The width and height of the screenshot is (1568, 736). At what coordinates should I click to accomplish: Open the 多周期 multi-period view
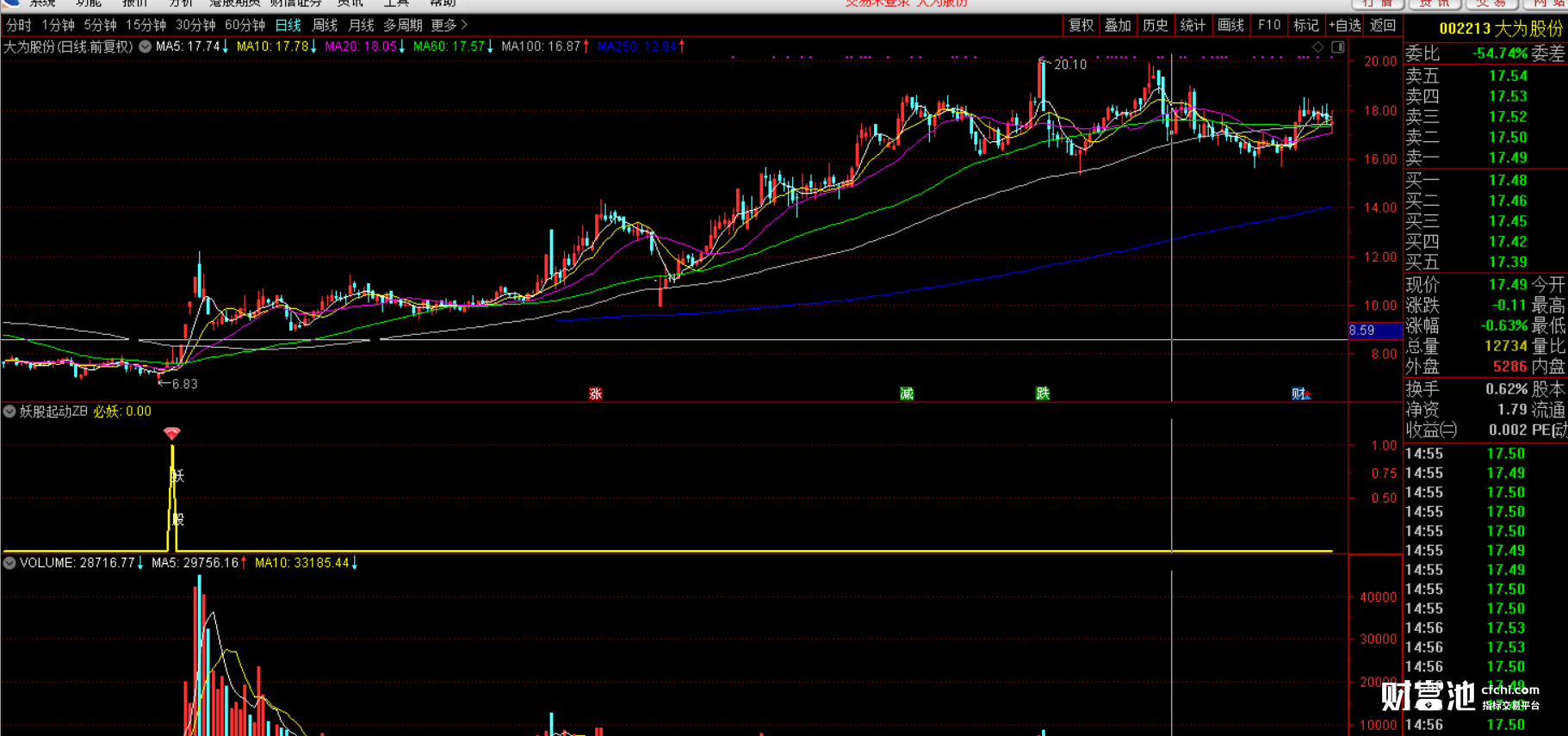[402, 26]
